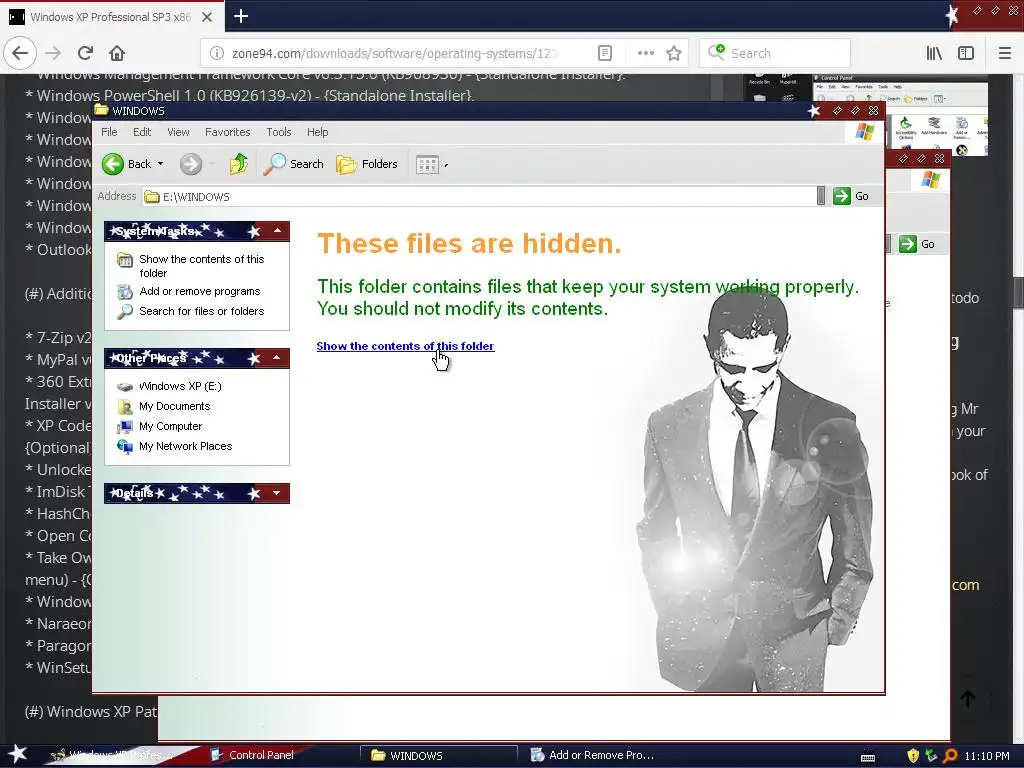
Task: Collapse the System Tasks panel
Action: point(278,231)
